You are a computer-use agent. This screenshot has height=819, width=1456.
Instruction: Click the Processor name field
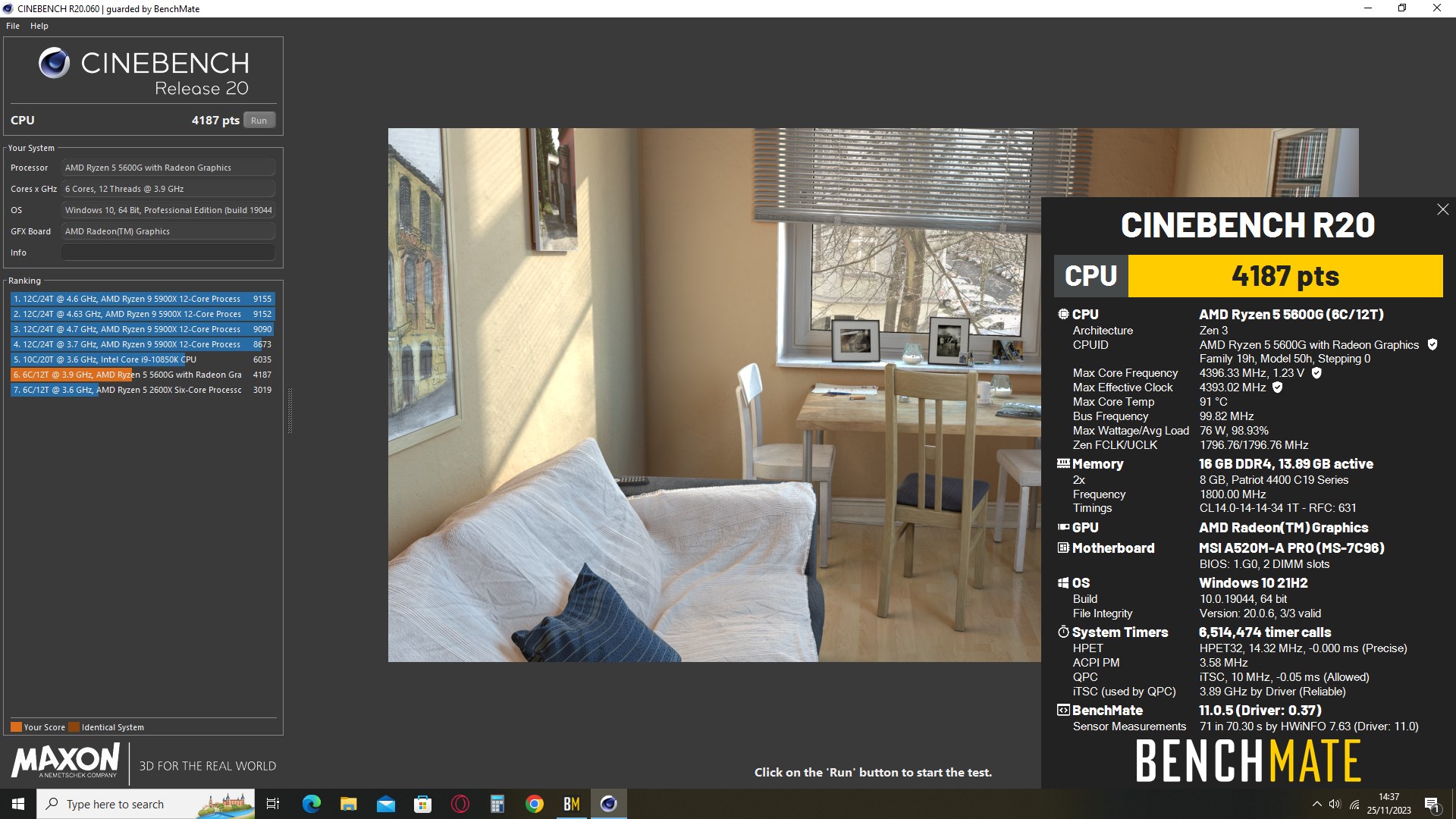[168, 168]
